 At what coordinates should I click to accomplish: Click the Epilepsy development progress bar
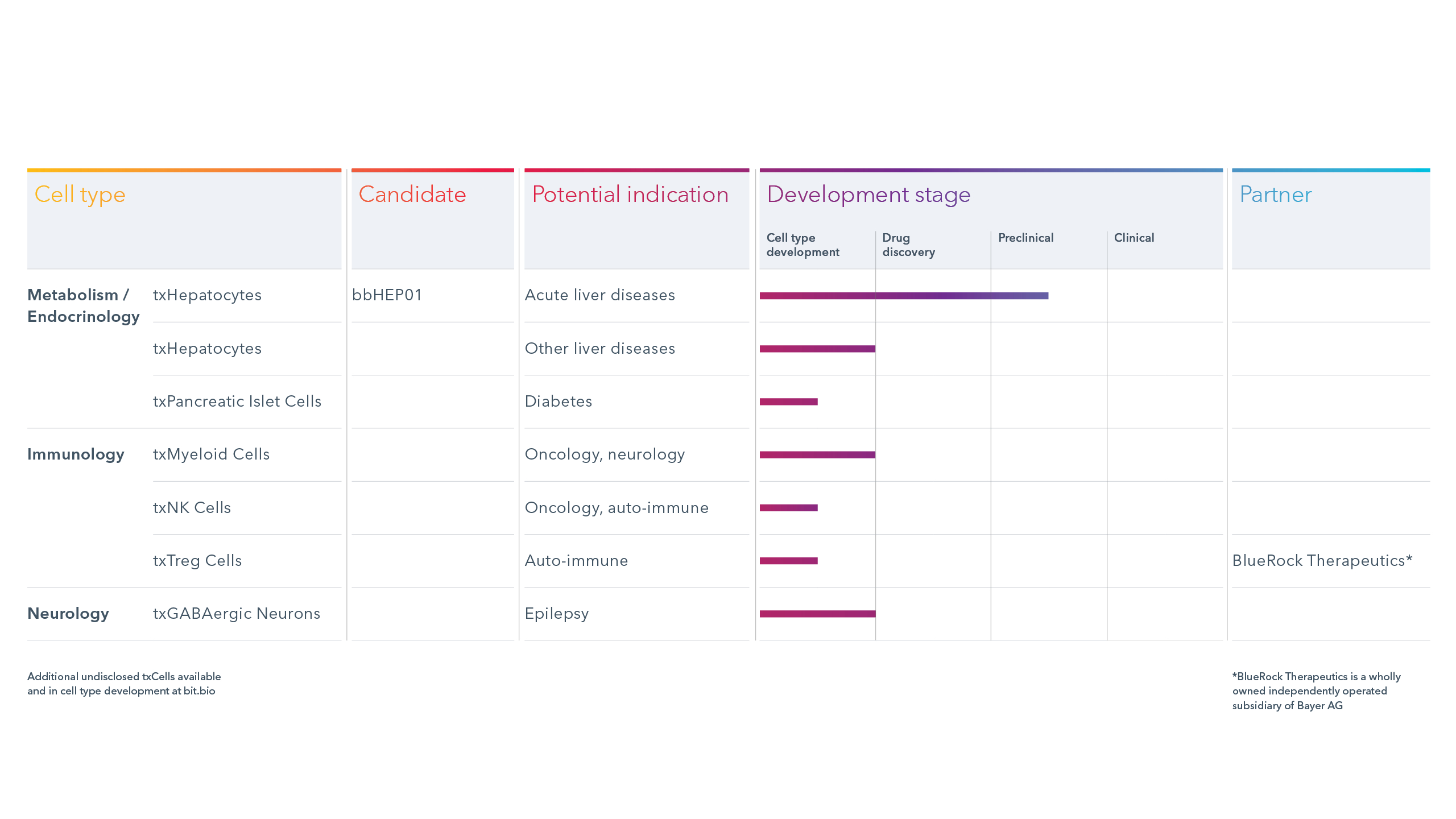click(x=817, y=614)
